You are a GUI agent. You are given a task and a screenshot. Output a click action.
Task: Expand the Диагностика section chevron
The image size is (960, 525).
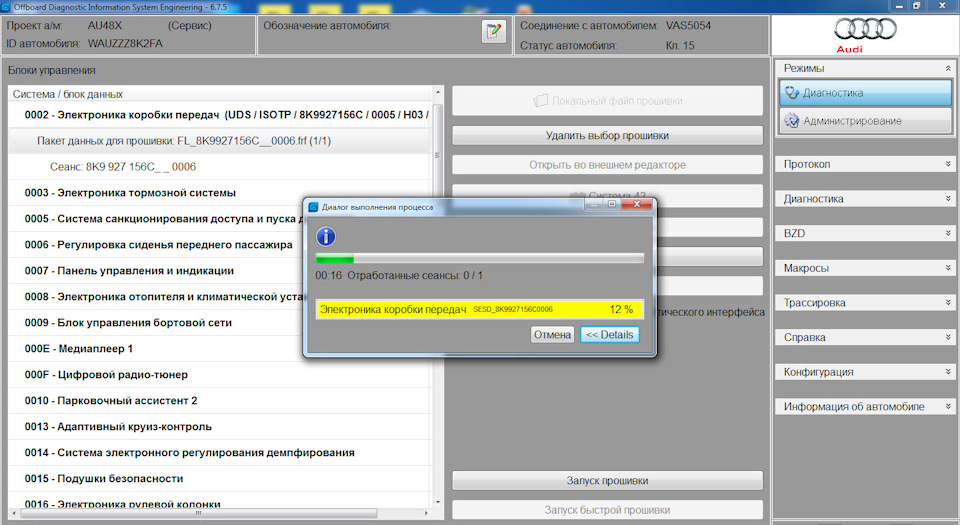click(948, 198)
